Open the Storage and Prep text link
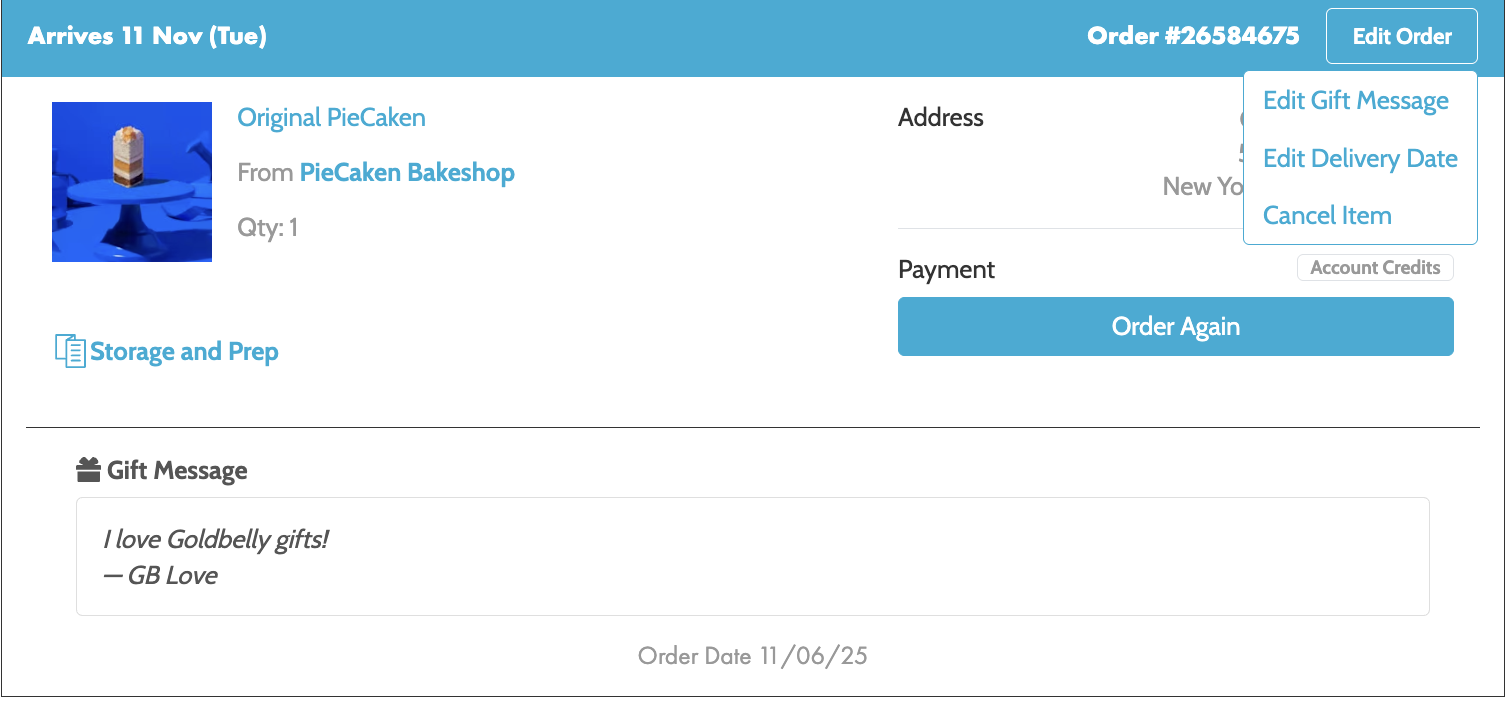The height and width of the screenshot is (702, 1506). tap(184, 352)
